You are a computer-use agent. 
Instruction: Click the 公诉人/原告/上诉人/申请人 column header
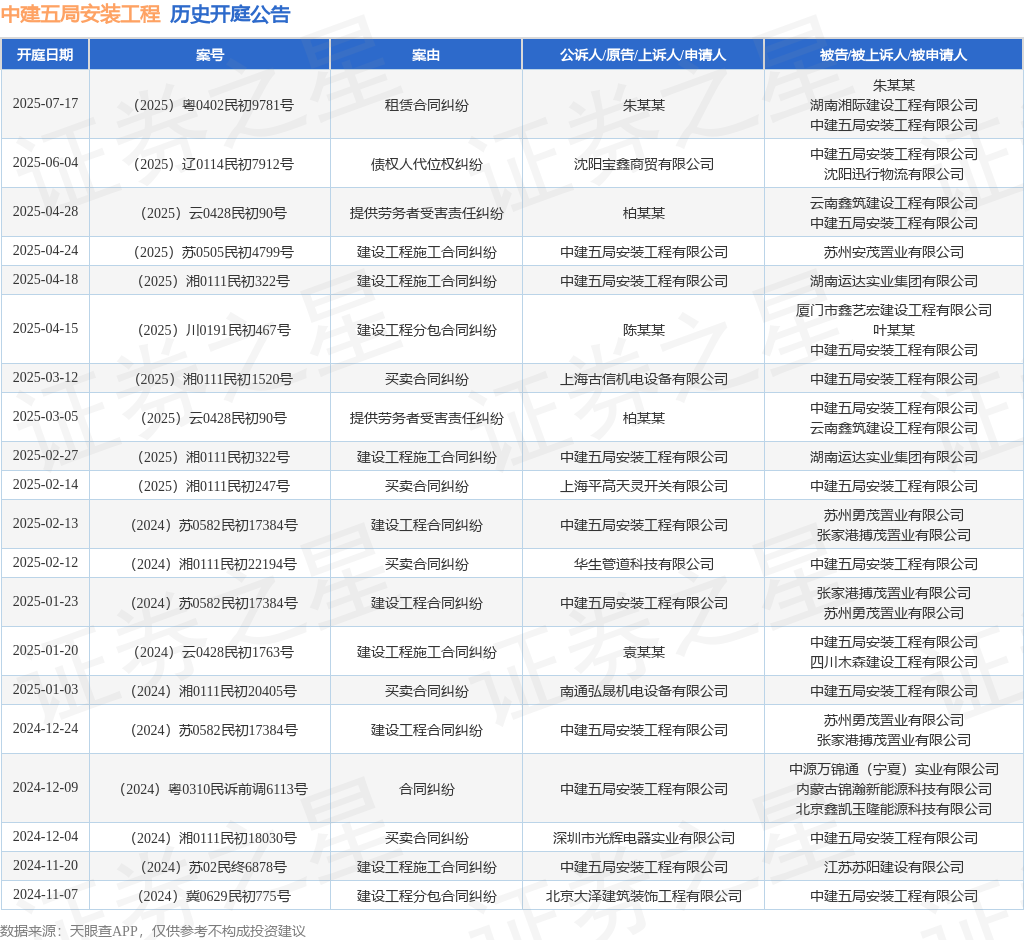coord(643,55)
